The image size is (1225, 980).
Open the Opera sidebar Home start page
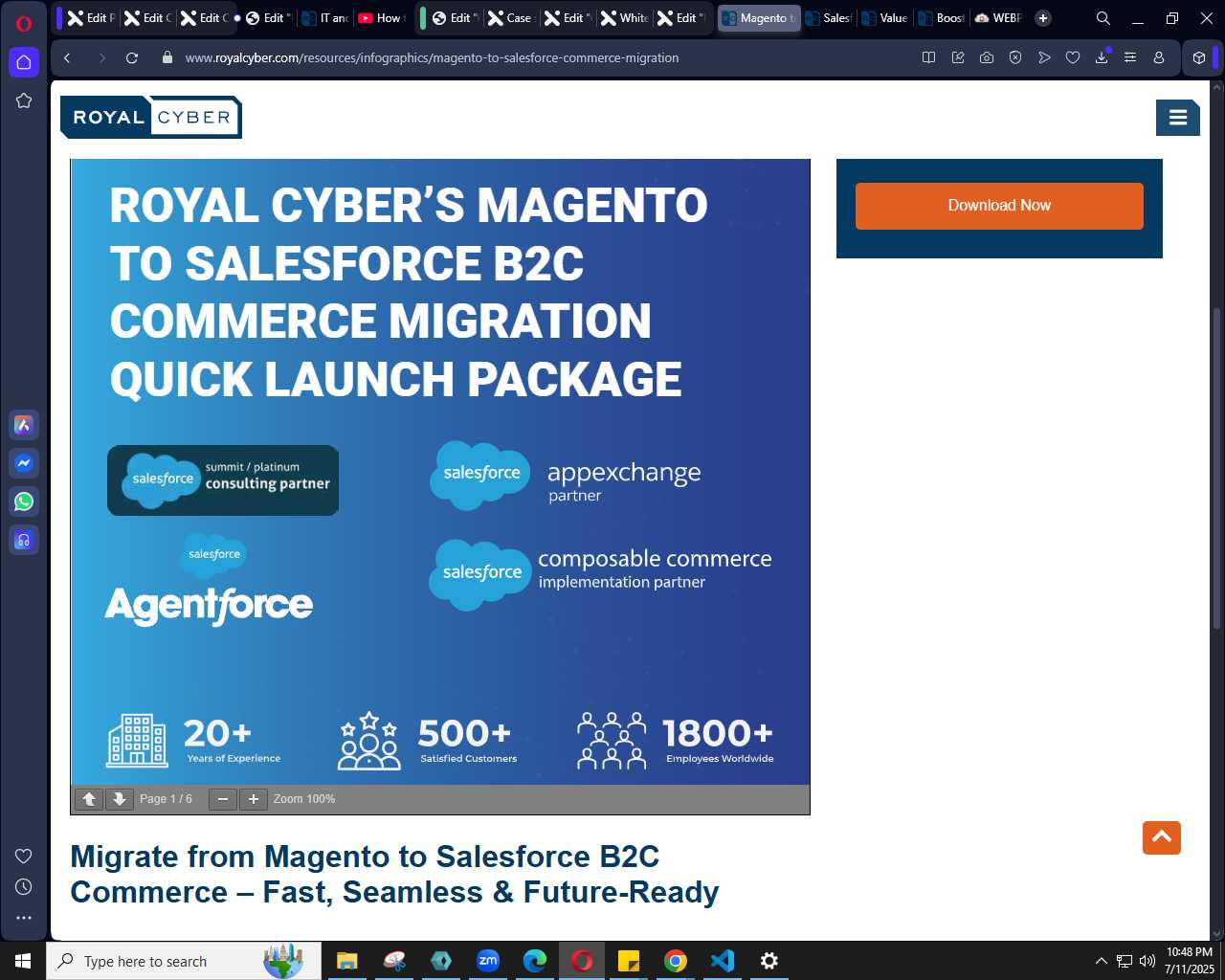[x=24, y=62]
